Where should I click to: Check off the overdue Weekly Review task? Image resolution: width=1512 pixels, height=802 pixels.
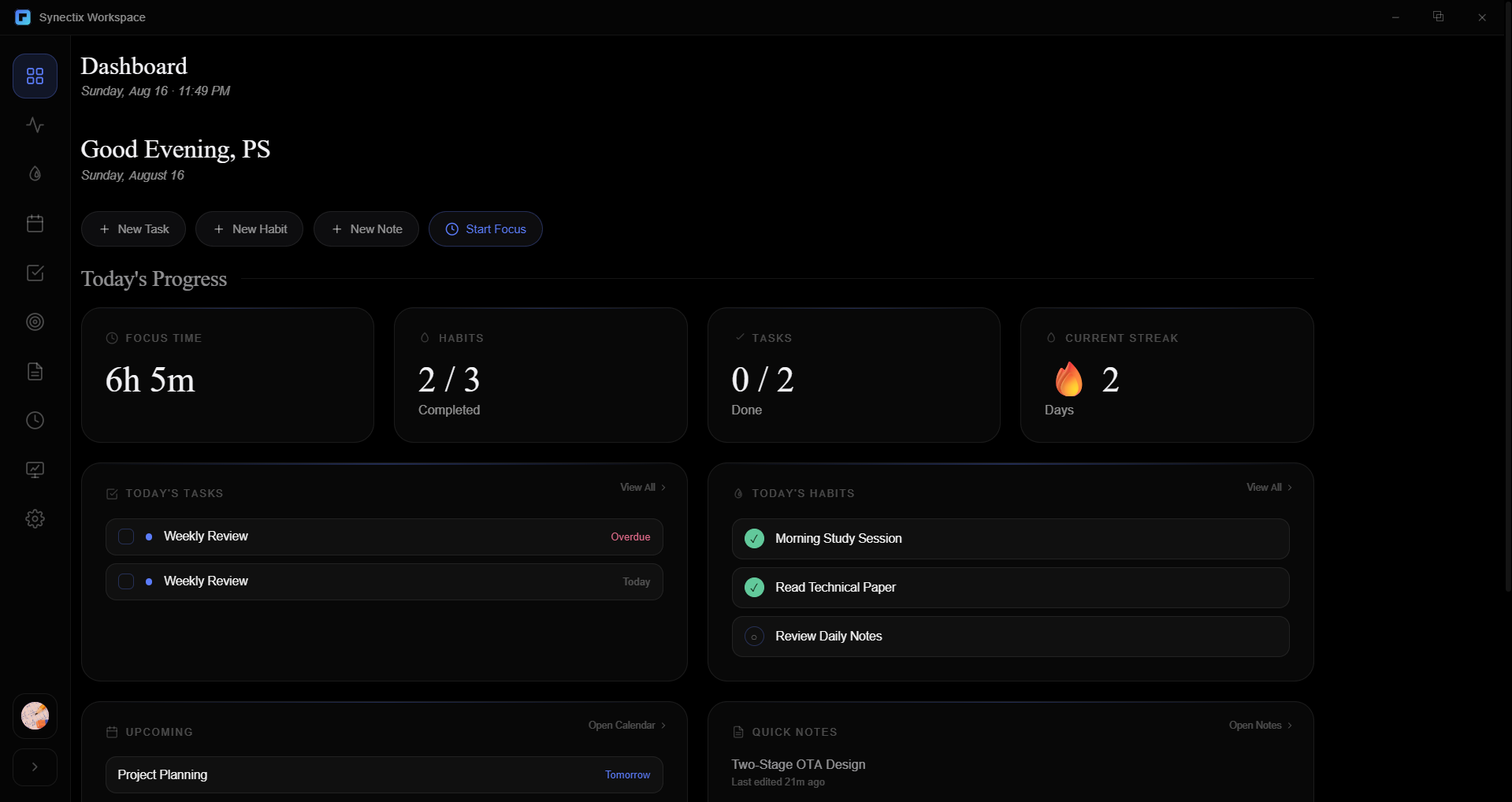tap(126, 537)
